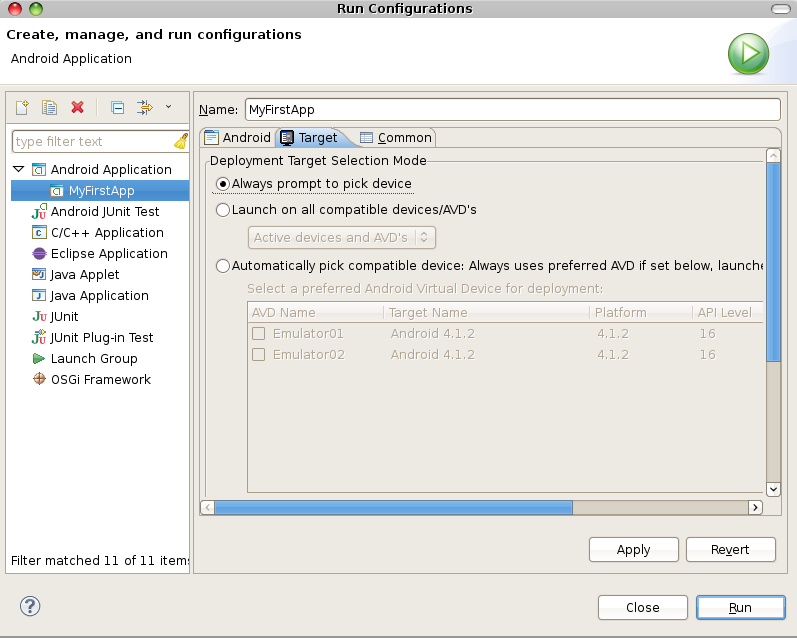The width and height of the screenshot is (797, 638).
Task: Select Always prompt to pick device
Action: [x=223, y=184]
